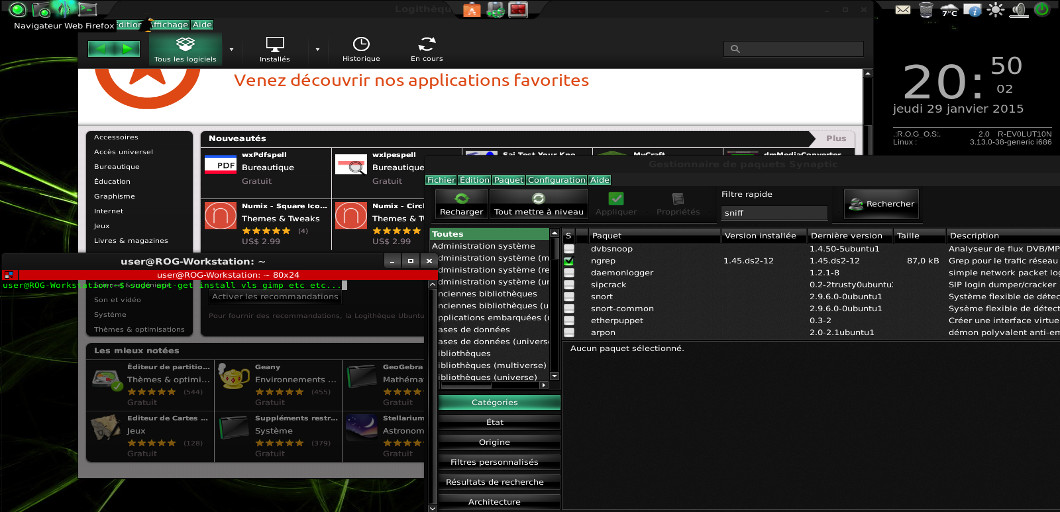The width and height of the screenshot is (1060, 512).
Task: Toggle the ngrep package checkbox
Action: tap(569, 260)
